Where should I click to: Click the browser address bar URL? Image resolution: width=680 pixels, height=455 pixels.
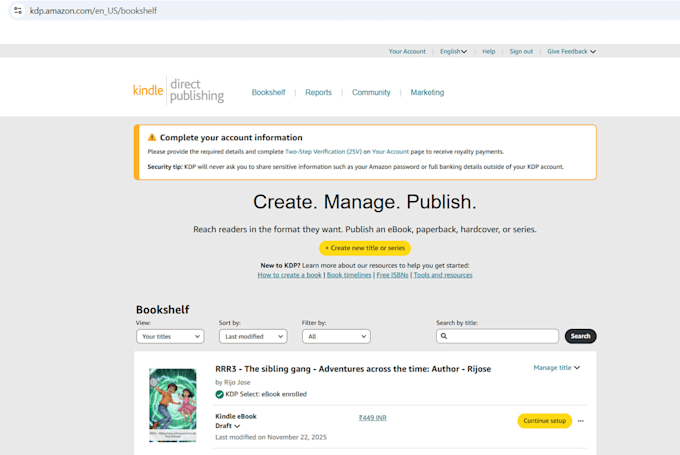(93, 10)
